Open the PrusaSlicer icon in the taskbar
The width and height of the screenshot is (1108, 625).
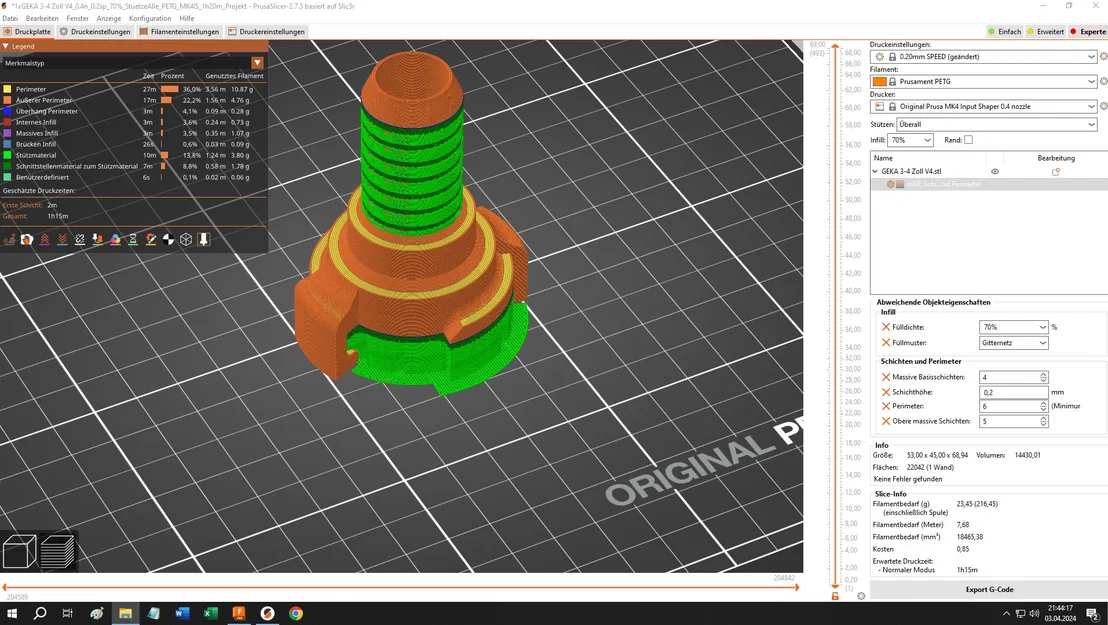[x=267, y=613]
